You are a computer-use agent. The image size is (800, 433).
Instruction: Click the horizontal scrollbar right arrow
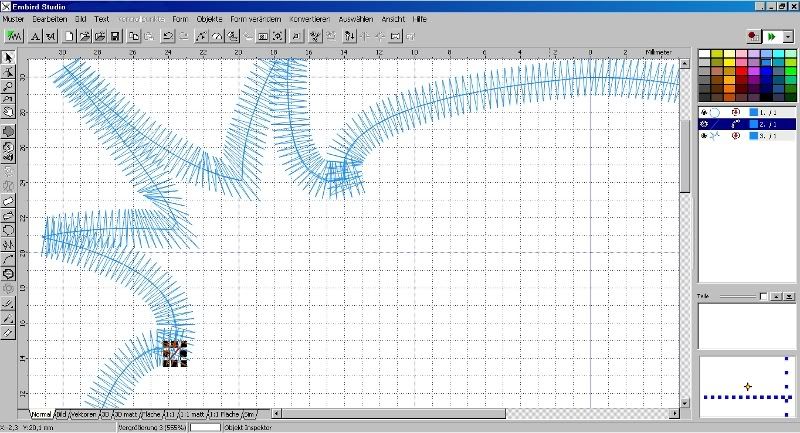pyautogui.click(x=675, y=414)
